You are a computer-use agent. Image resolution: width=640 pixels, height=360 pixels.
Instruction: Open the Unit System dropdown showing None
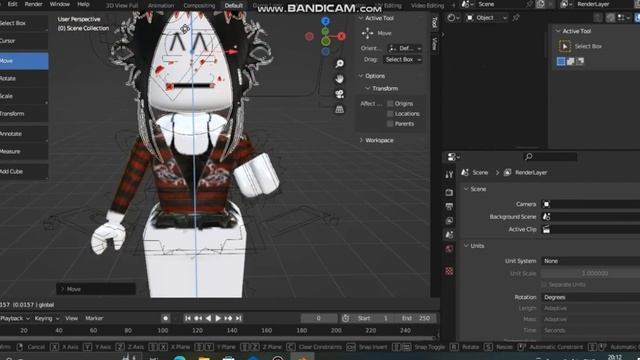[591, 261]
